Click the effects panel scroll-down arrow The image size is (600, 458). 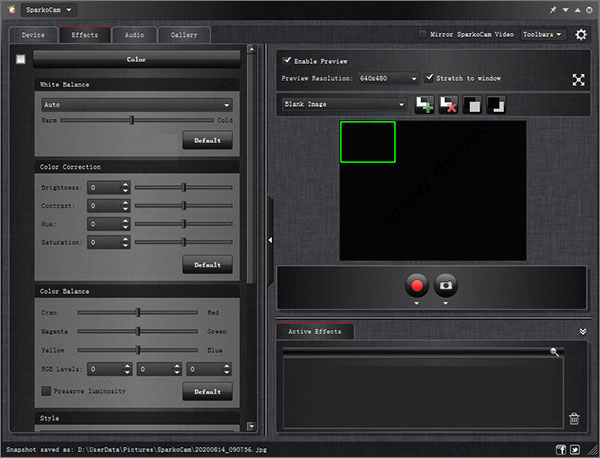pos(251,426)
